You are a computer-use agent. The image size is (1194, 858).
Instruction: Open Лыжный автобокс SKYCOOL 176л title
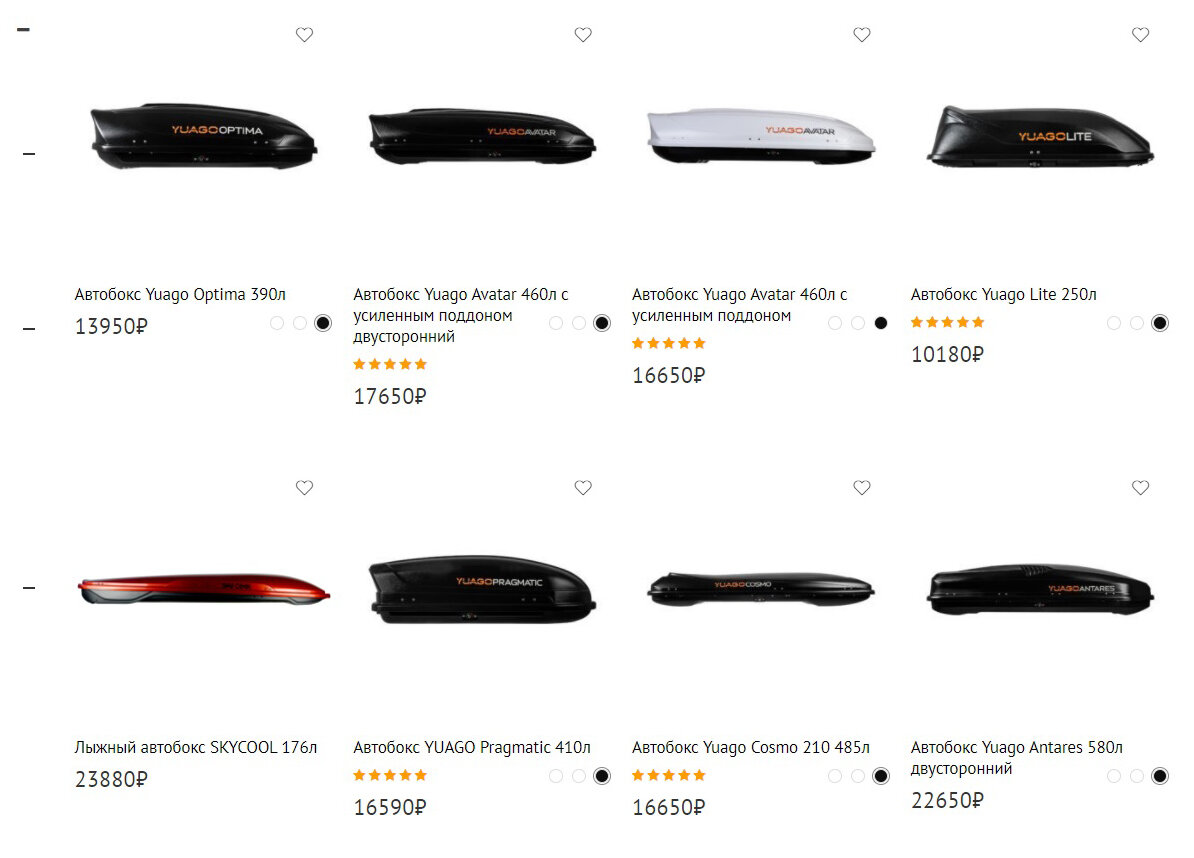tap(196, 748)
